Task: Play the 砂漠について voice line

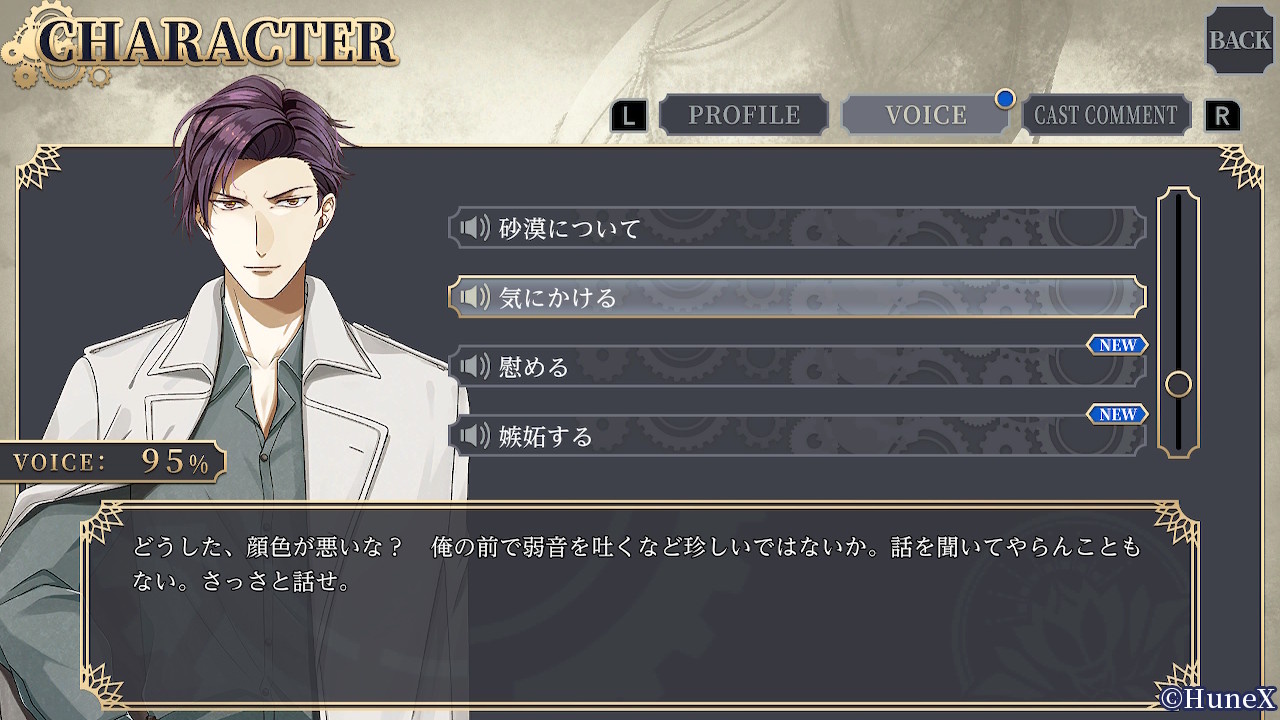Action: coord(797,228)
